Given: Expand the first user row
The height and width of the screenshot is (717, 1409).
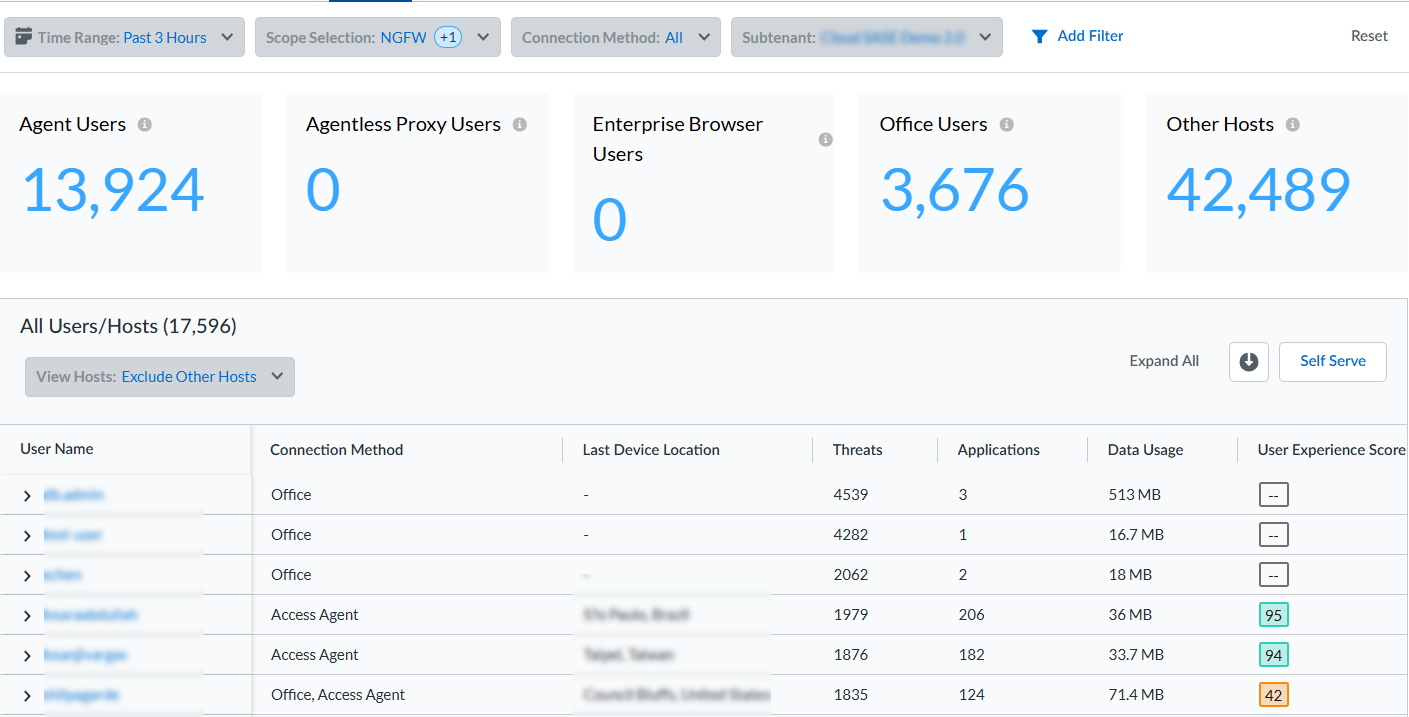Looking at the screenshot, I should [x=27, y=496].
